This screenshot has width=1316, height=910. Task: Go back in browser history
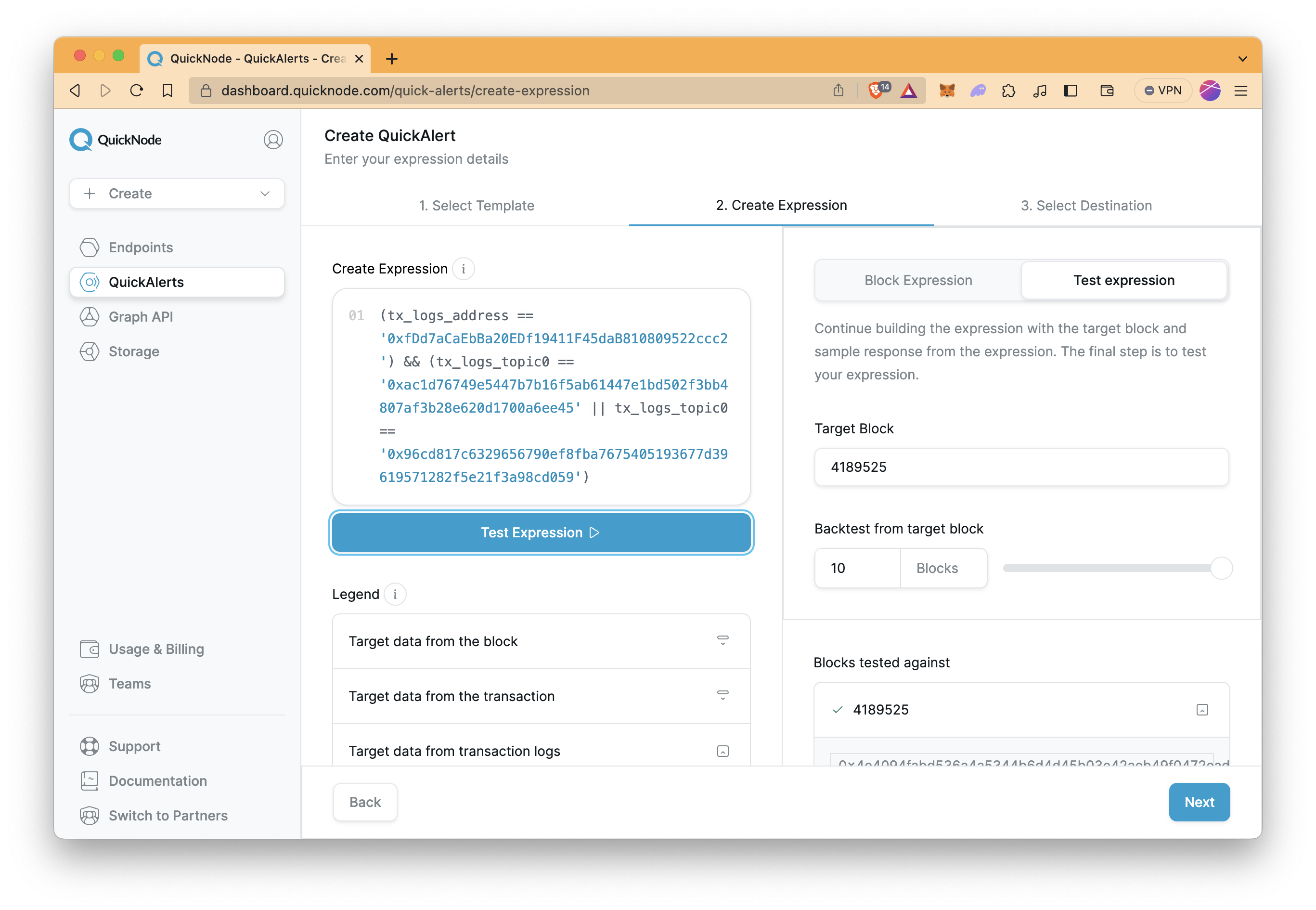(x=75, y=91)
